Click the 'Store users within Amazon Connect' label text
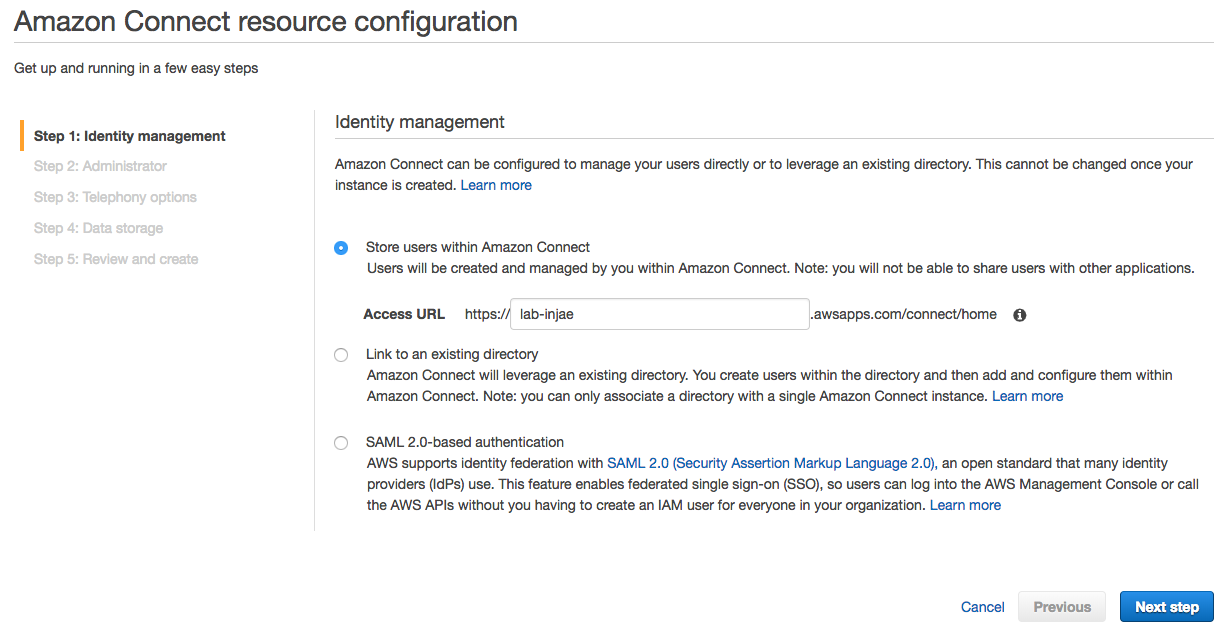 click(x=478, y=247)
